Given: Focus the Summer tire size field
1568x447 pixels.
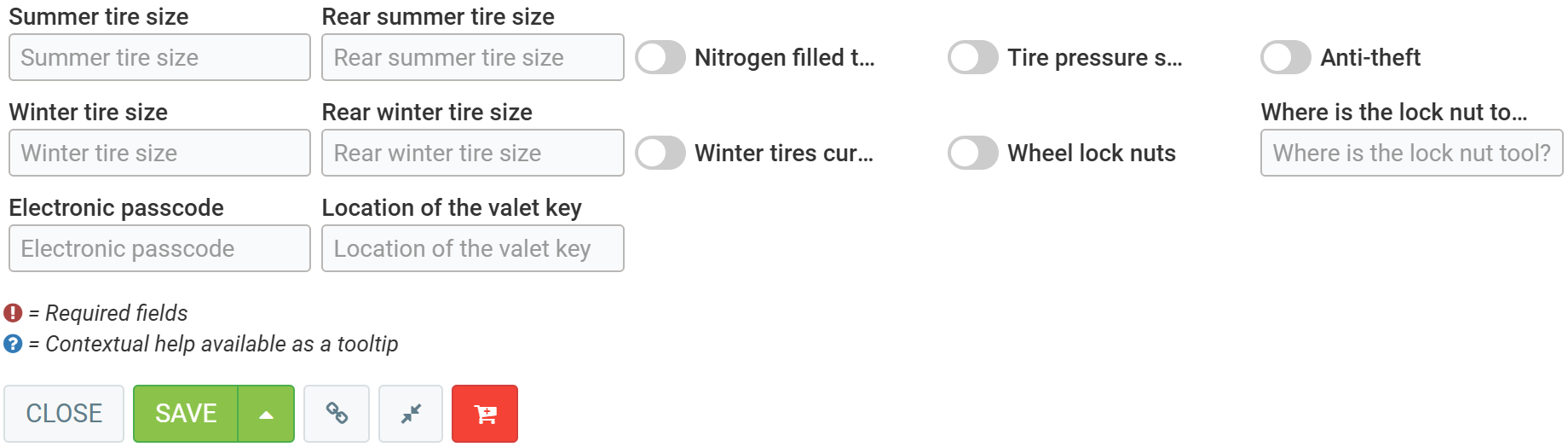Looking at the screenshot, I should (159, 58).
